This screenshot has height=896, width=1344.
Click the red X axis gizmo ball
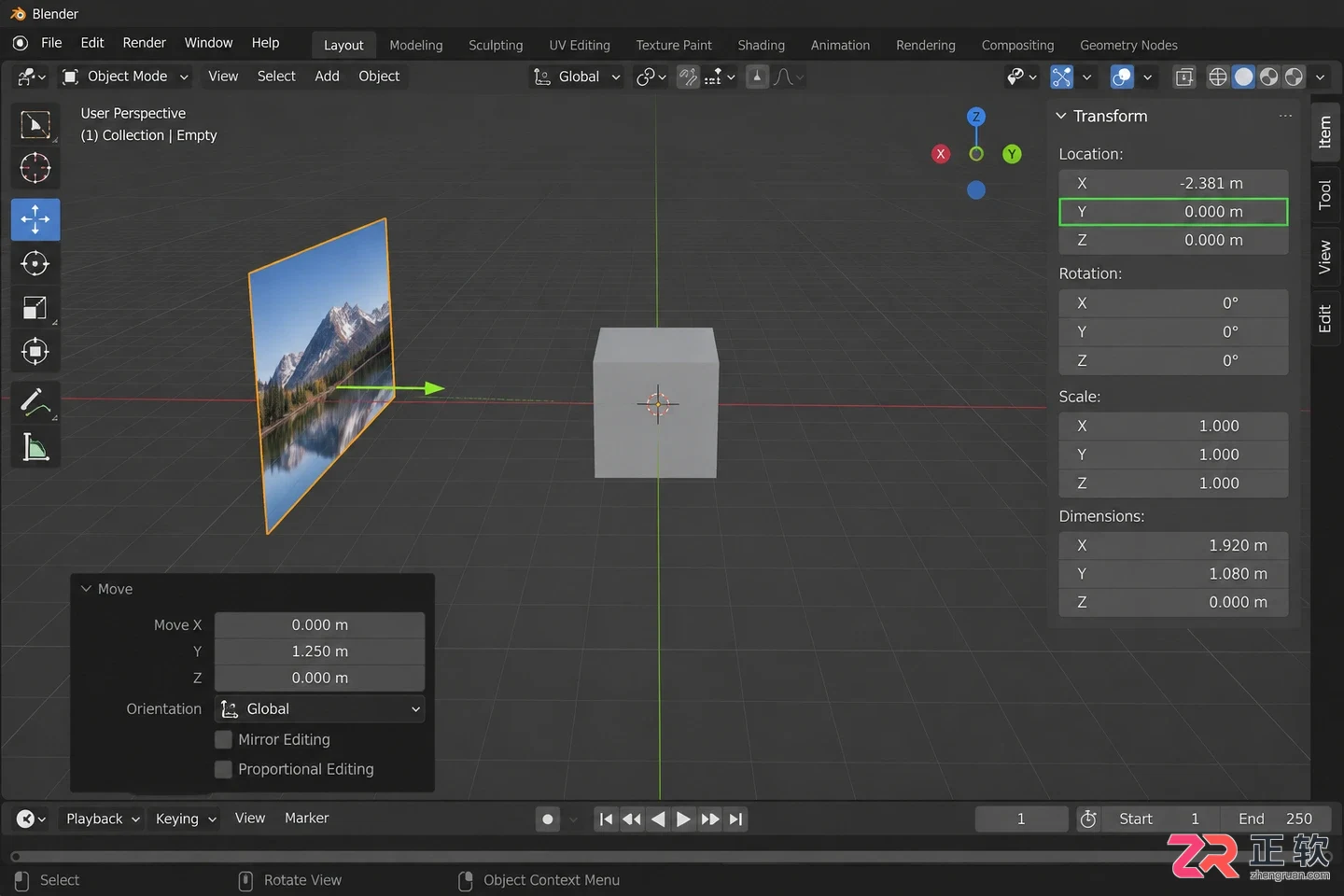[941, 154]
